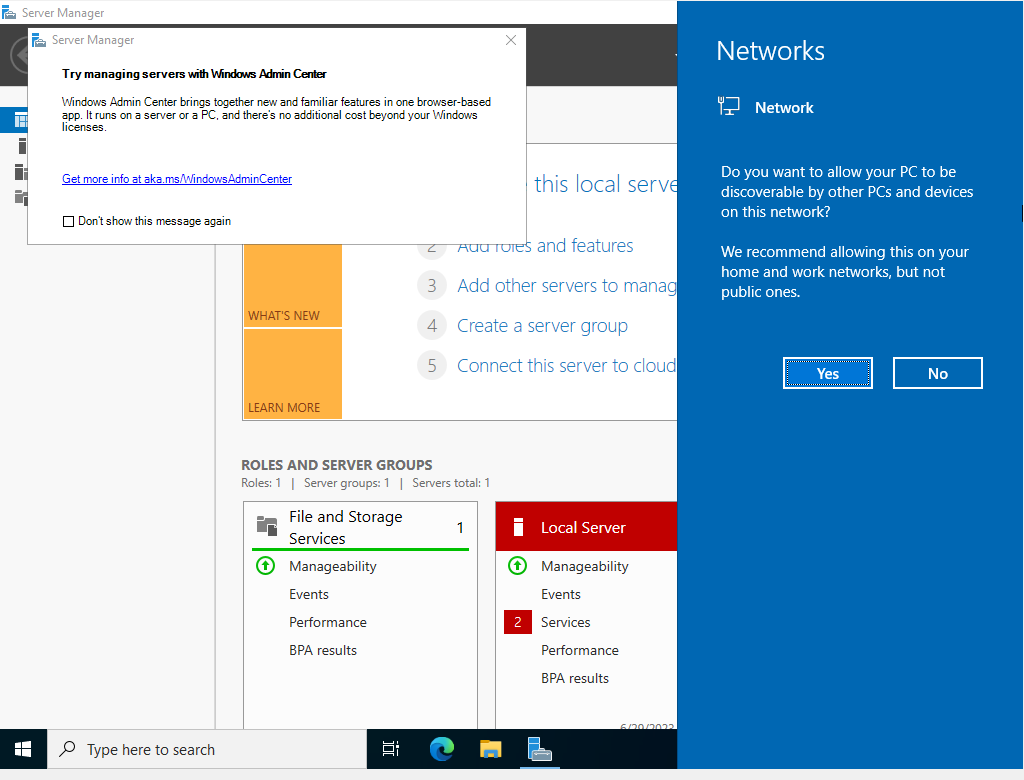
Task: Click the Server Manager dialog title icon
Action: tap(39, 40)
